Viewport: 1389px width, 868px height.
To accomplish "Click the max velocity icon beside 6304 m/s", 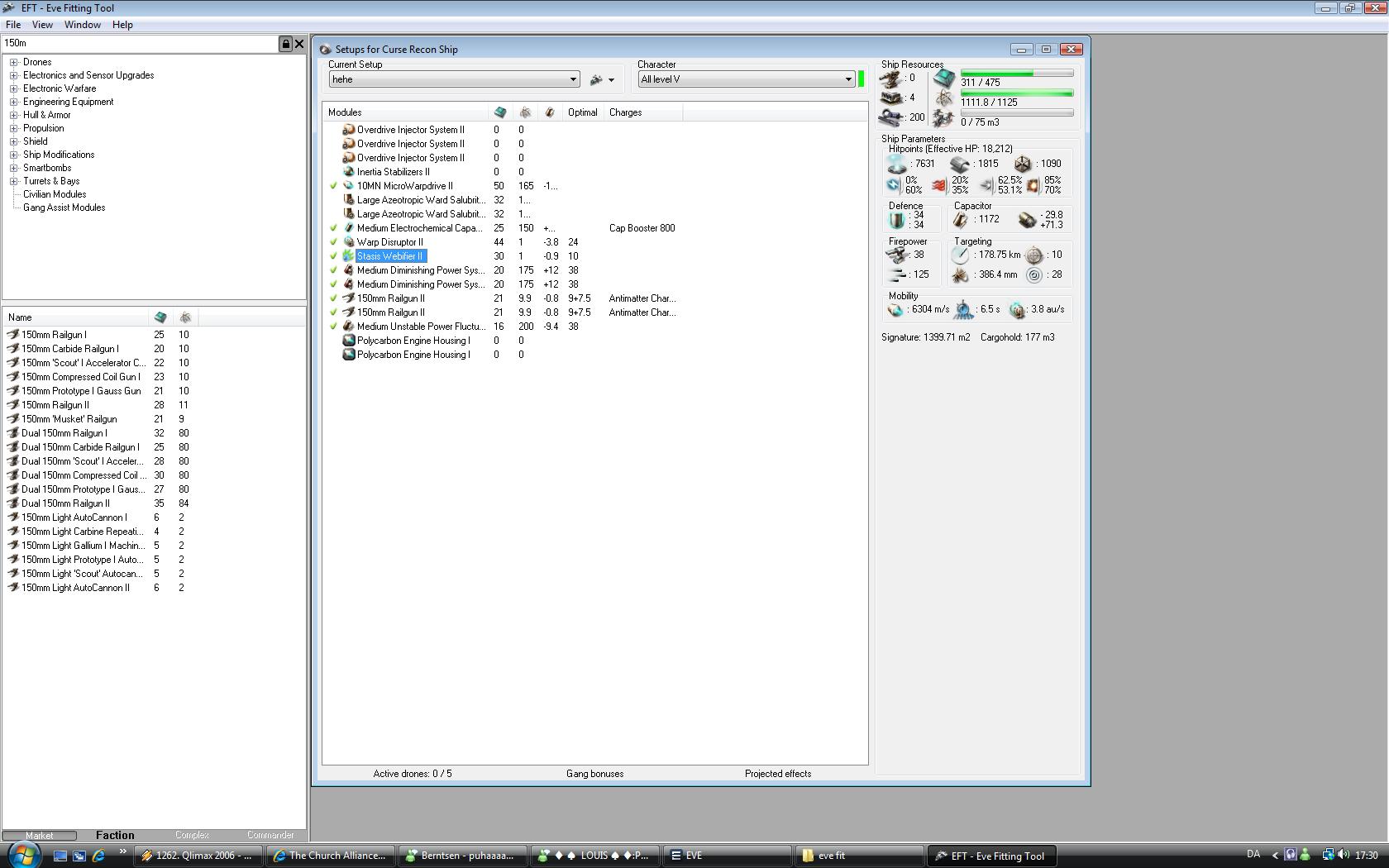I will pyautogui.click(x=895, y=310).
